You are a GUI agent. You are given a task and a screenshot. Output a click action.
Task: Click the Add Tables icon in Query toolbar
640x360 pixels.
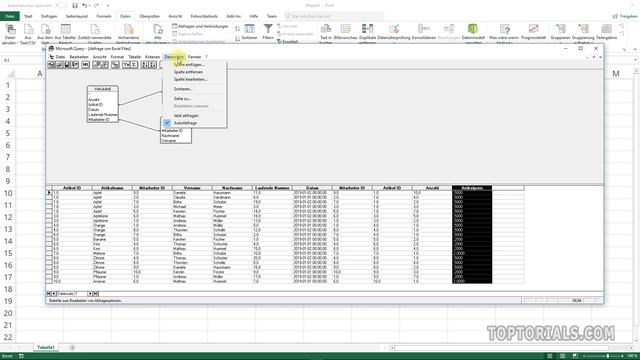[x=116, y=65]
